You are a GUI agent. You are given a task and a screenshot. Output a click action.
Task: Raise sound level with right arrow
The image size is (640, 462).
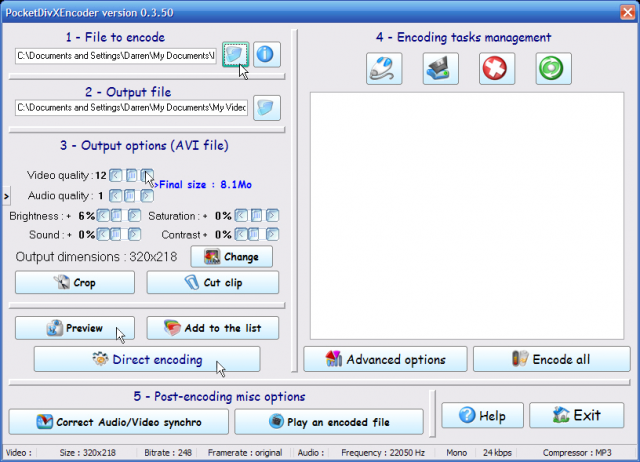tap(134, 234)
